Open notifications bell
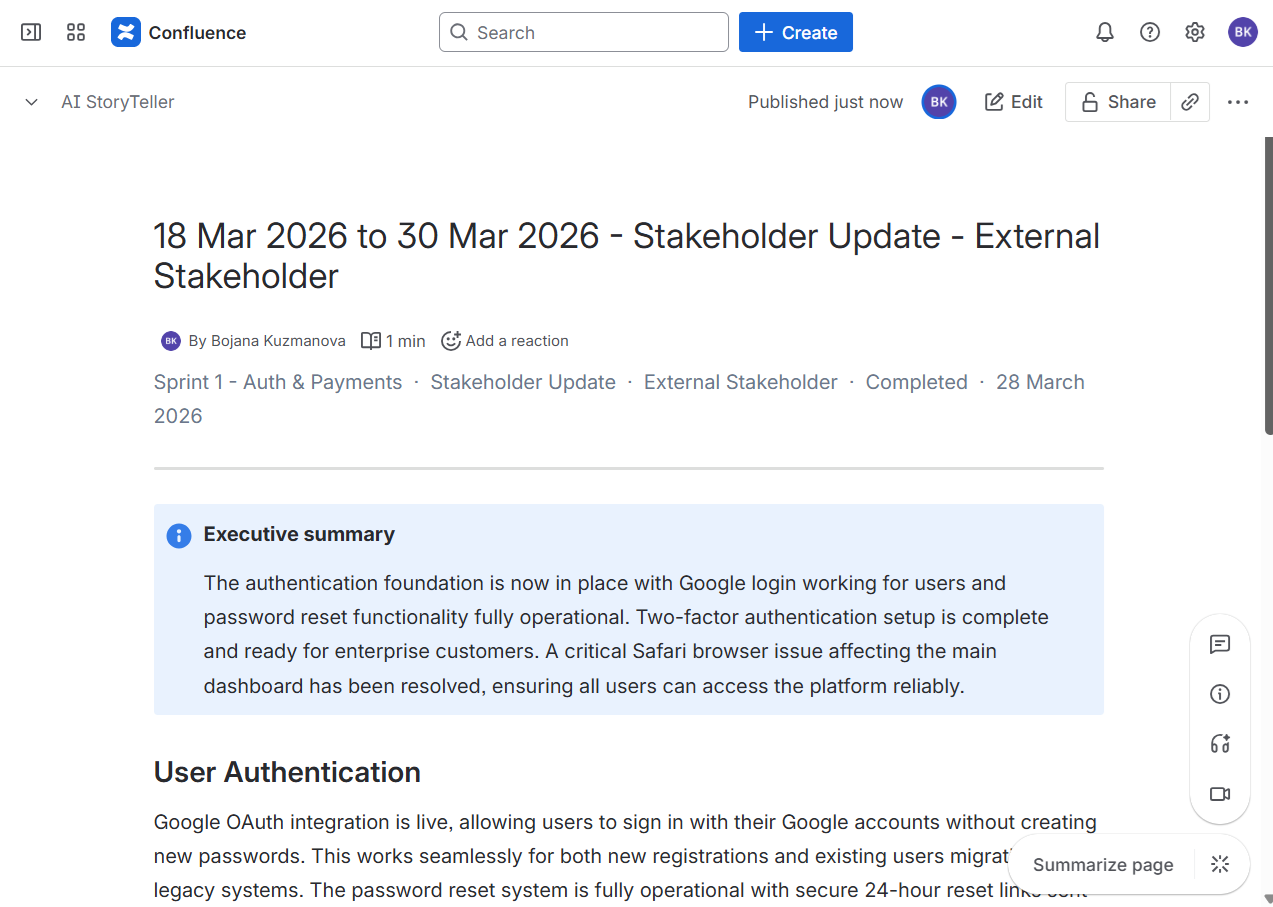This screenshot has width=1273, height=907. click(1105, 32)
